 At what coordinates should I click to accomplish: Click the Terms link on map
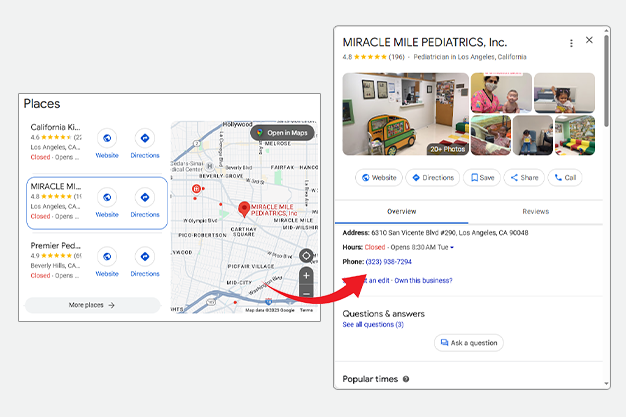tap(306, 310)
